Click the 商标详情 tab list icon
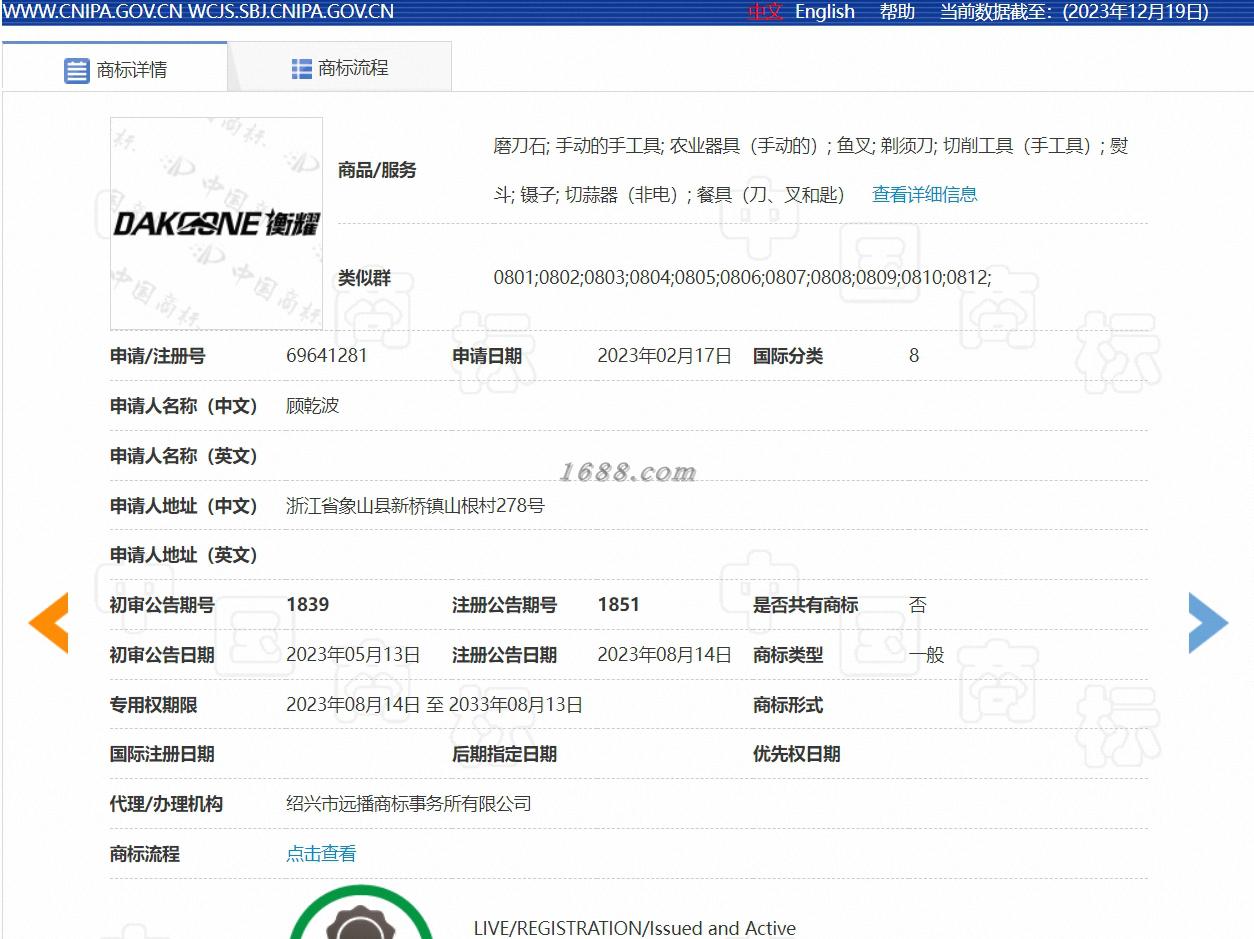Viewport: 1254px width, 939px height. 77,70
